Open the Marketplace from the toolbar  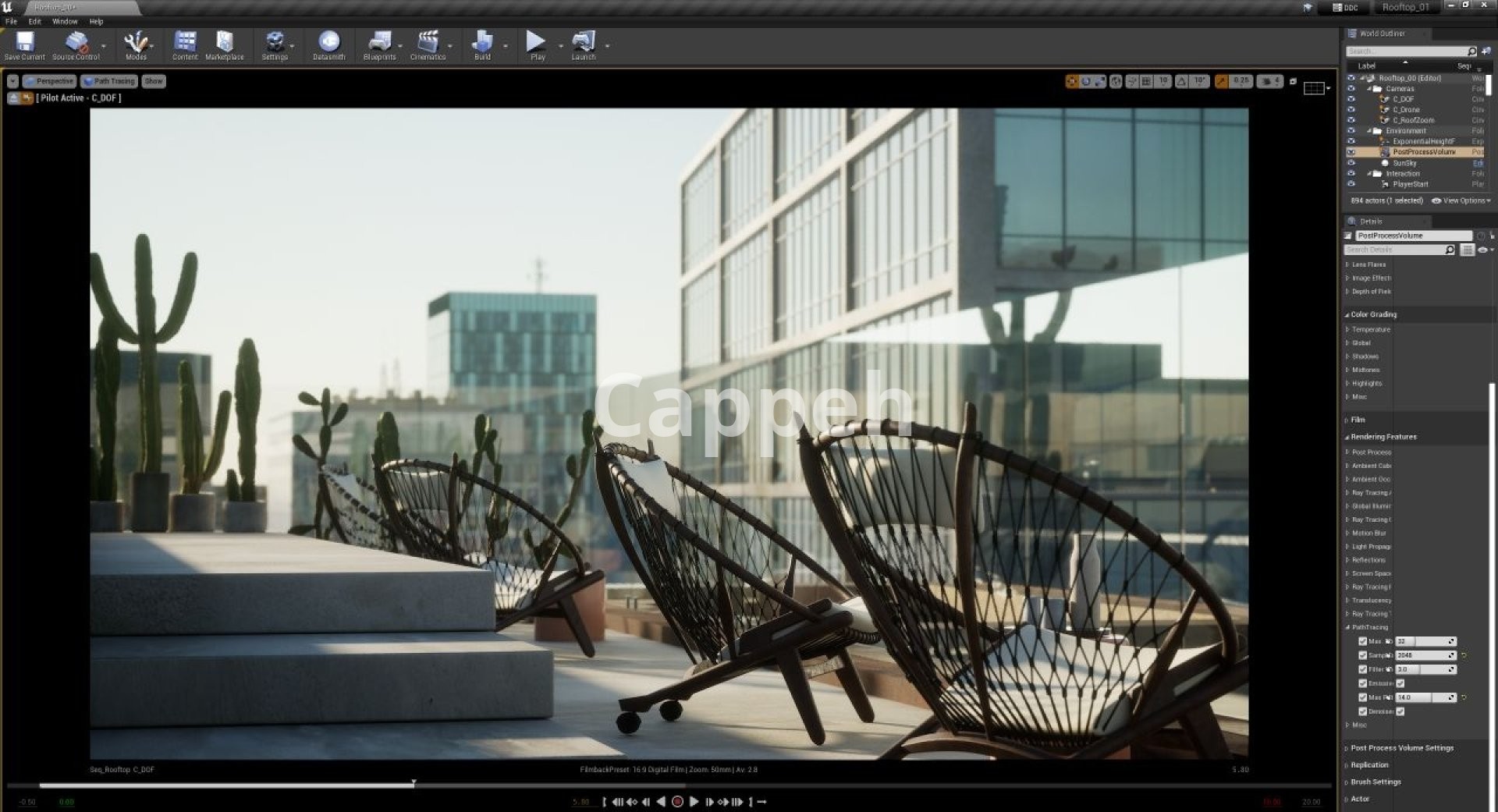click(x=225, y=44)
